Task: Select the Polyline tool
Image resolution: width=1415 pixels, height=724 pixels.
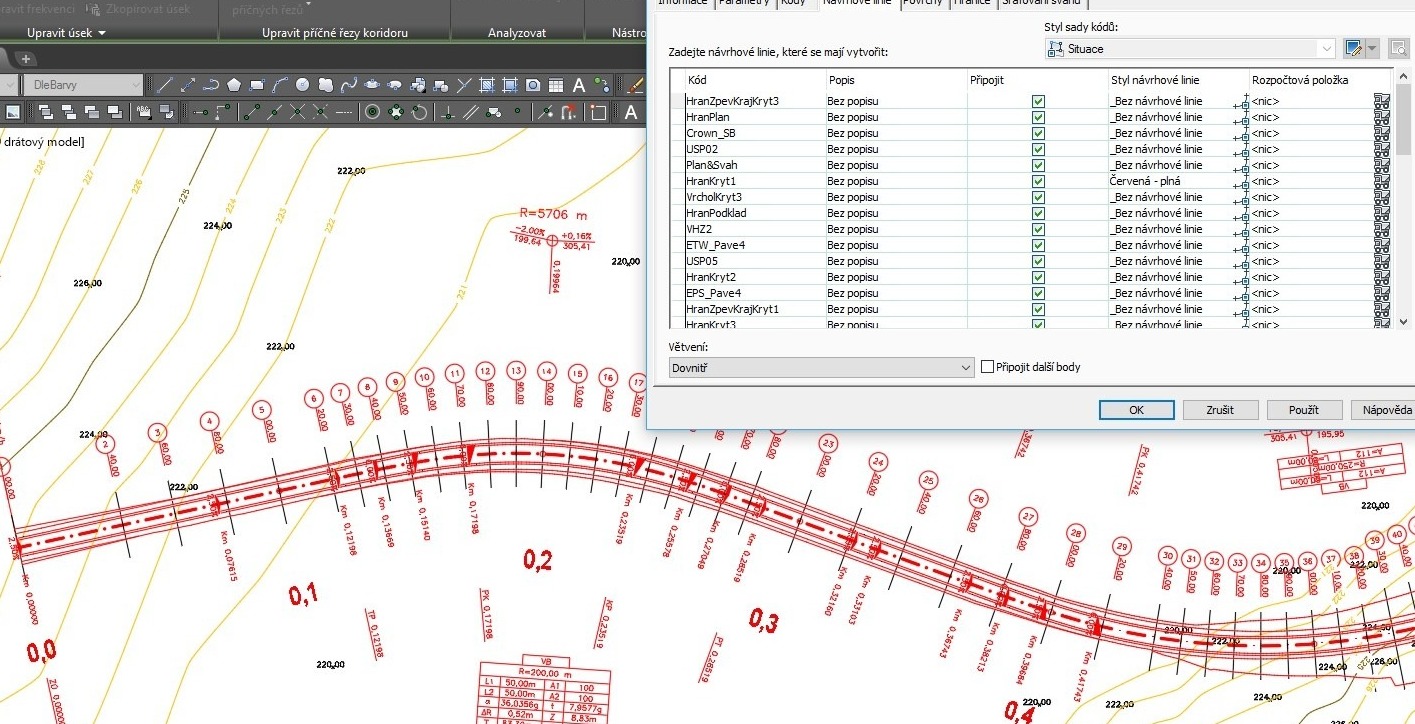Action: pyautogui.click(x=211, y=85)
